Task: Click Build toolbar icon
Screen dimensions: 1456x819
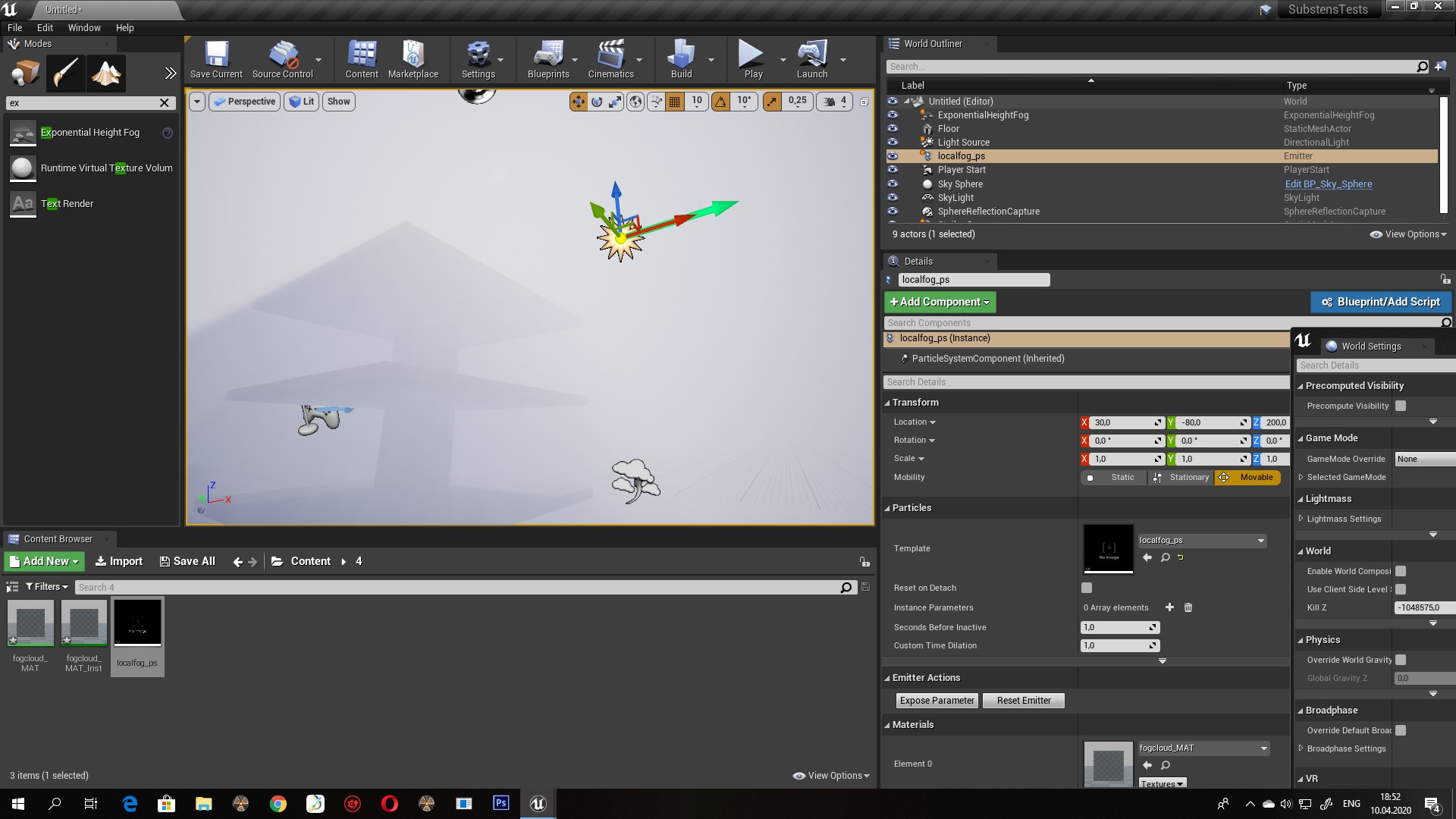Action: tap(681, 59)
